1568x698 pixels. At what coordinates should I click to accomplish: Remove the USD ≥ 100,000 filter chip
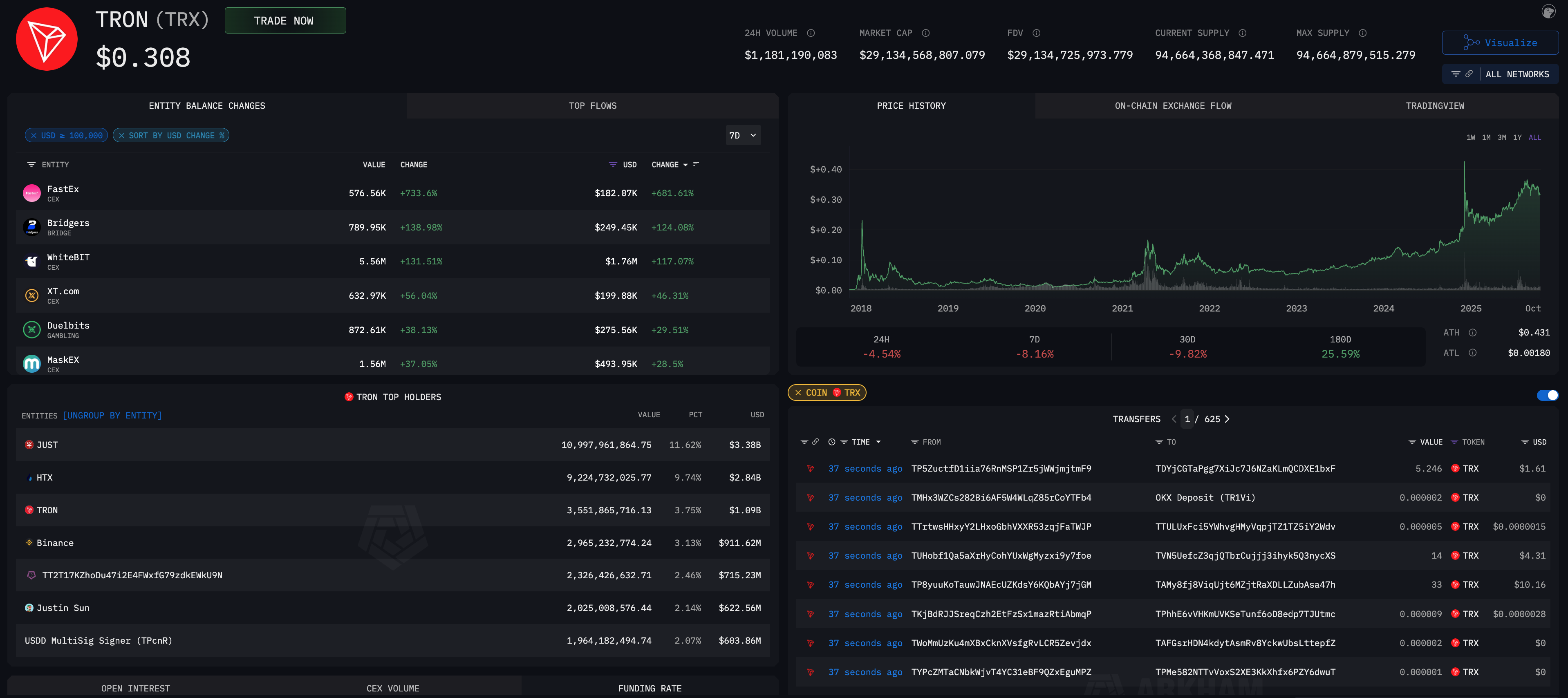[x=34, y=136]
